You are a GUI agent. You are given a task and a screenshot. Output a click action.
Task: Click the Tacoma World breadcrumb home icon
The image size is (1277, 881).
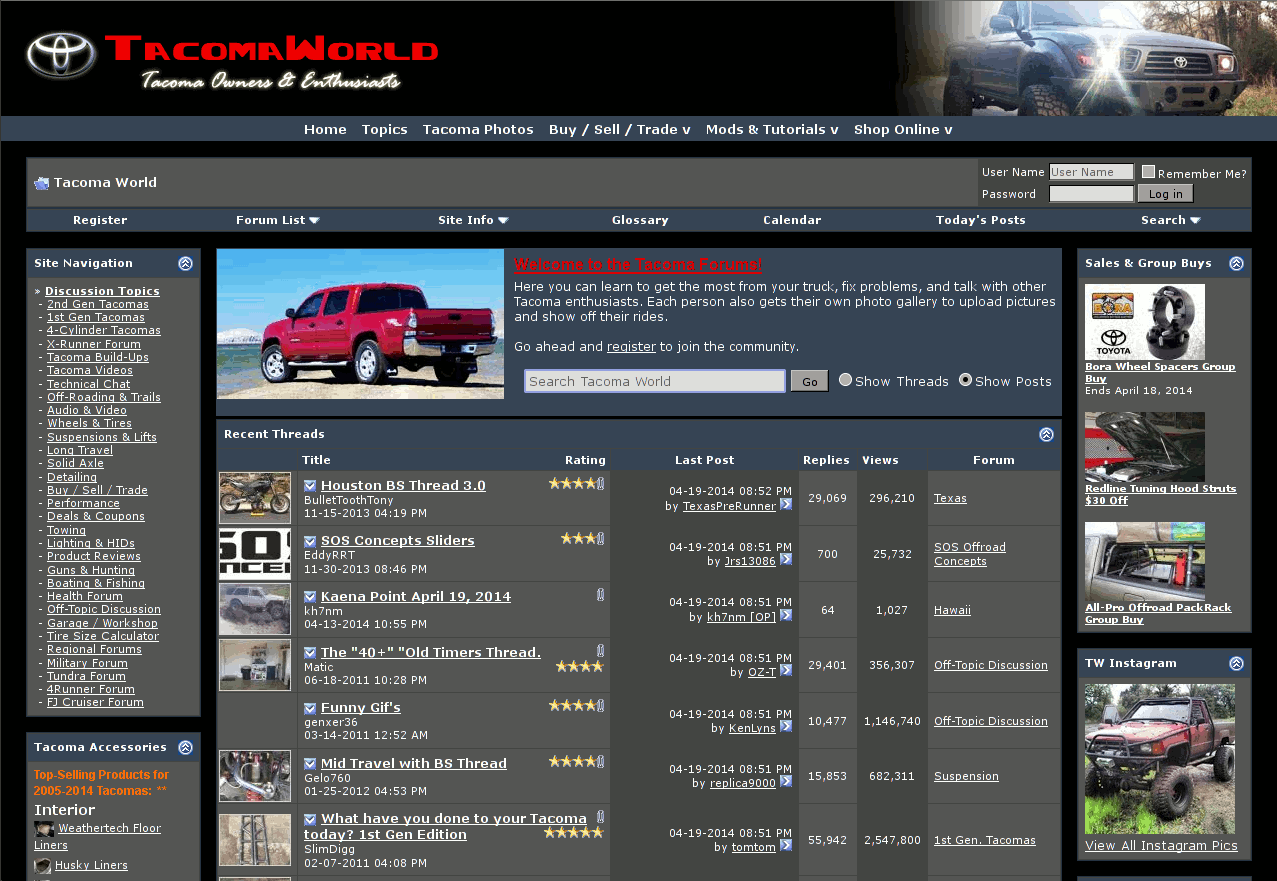pyautogui.click(x=41, y=183)
